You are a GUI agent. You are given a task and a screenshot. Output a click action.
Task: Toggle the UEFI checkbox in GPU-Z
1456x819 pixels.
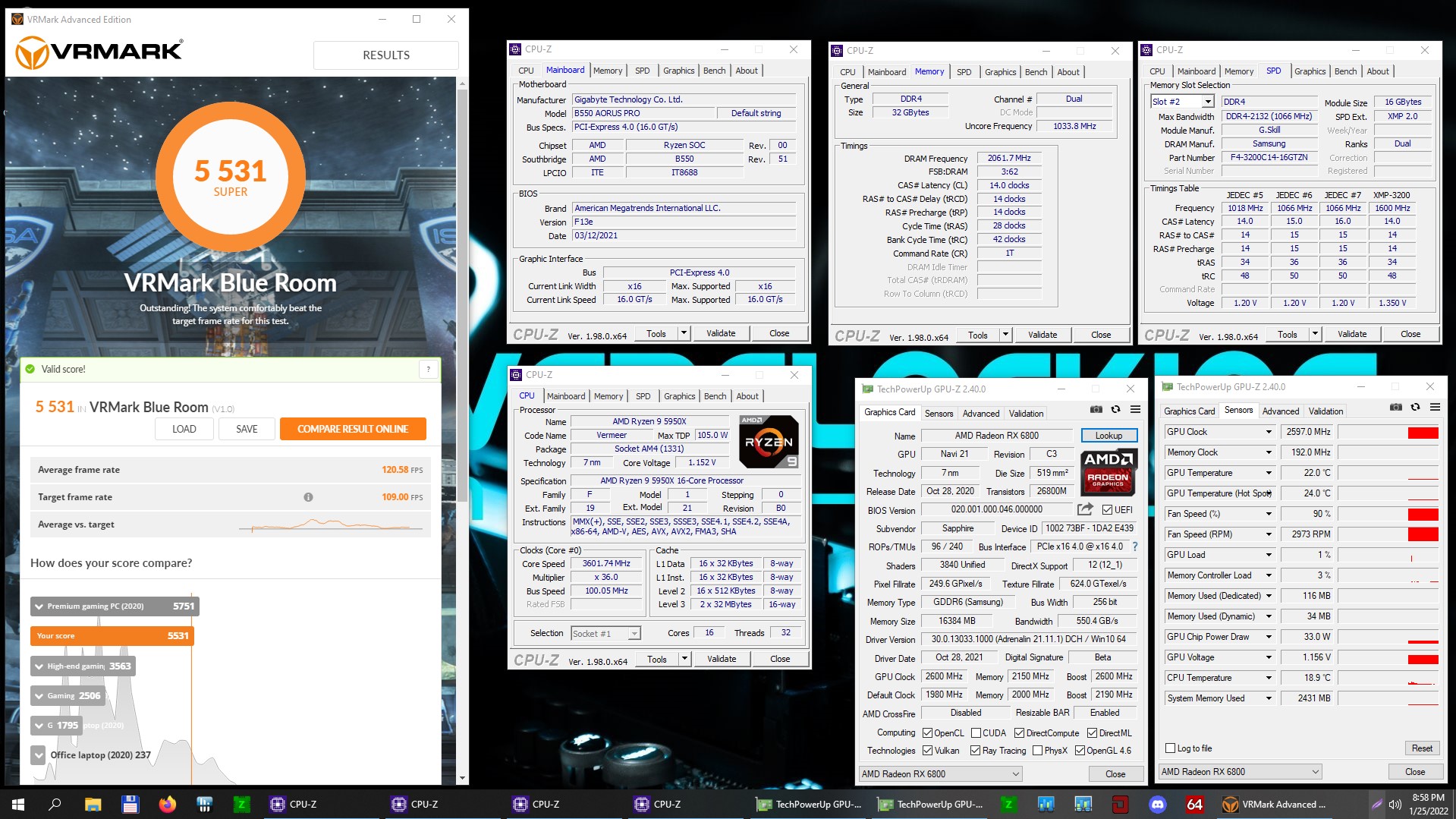[x=1107, y=510]
